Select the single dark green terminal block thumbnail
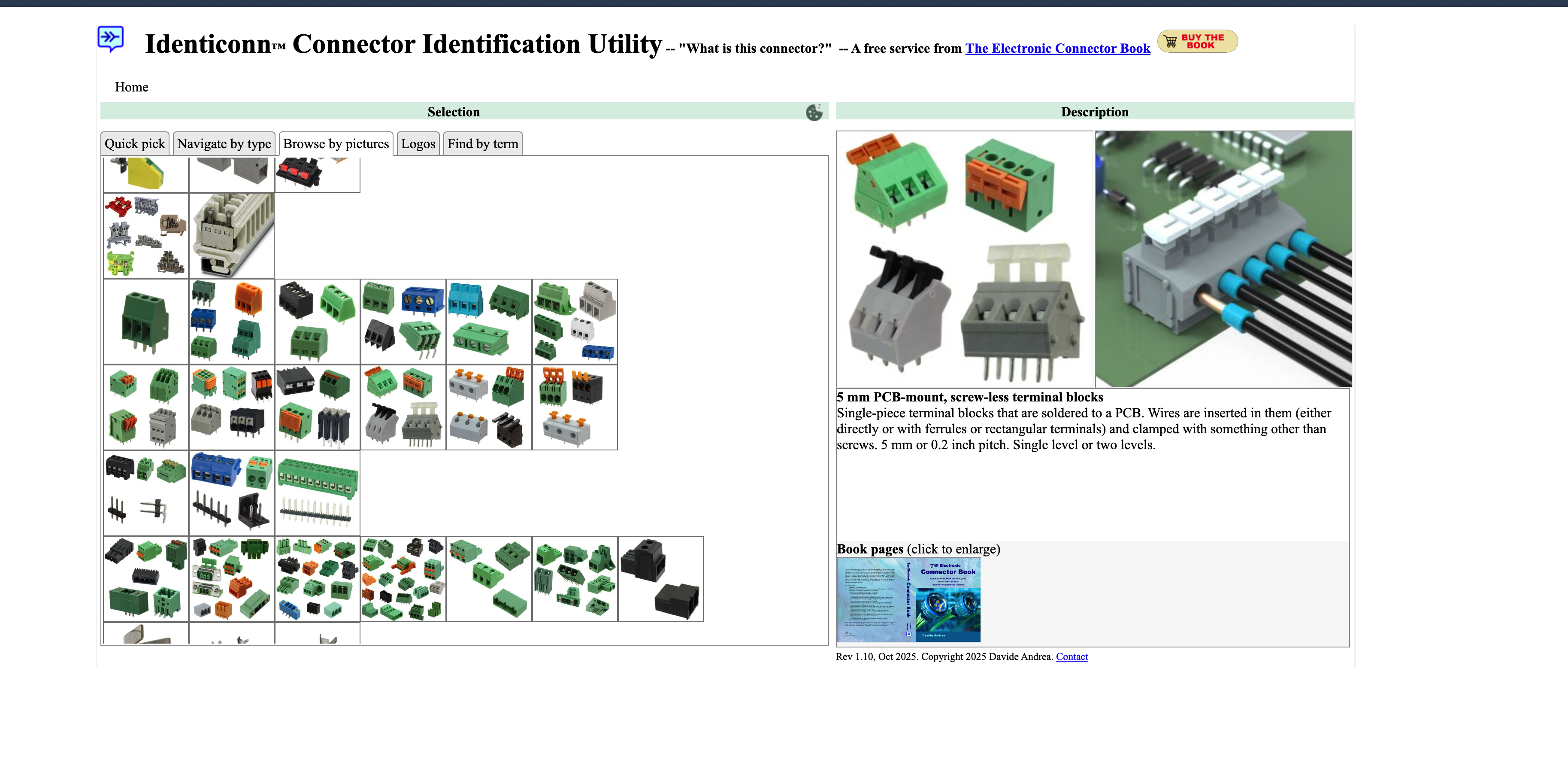 (x=146, y=322)
